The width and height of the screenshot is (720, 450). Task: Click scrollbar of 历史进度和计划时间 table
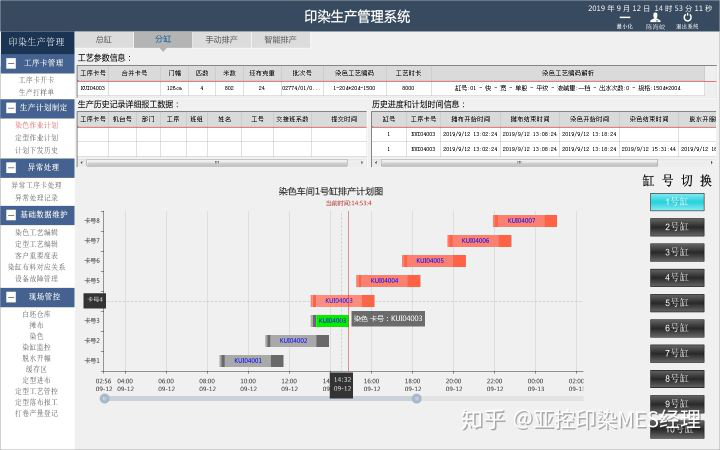pyautogui.click(x=519, y=163)
